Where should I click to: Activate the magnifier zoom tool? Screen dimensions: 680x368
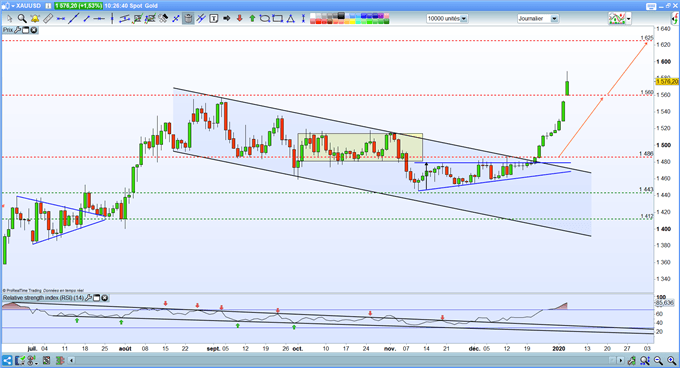tap(23, 18)
